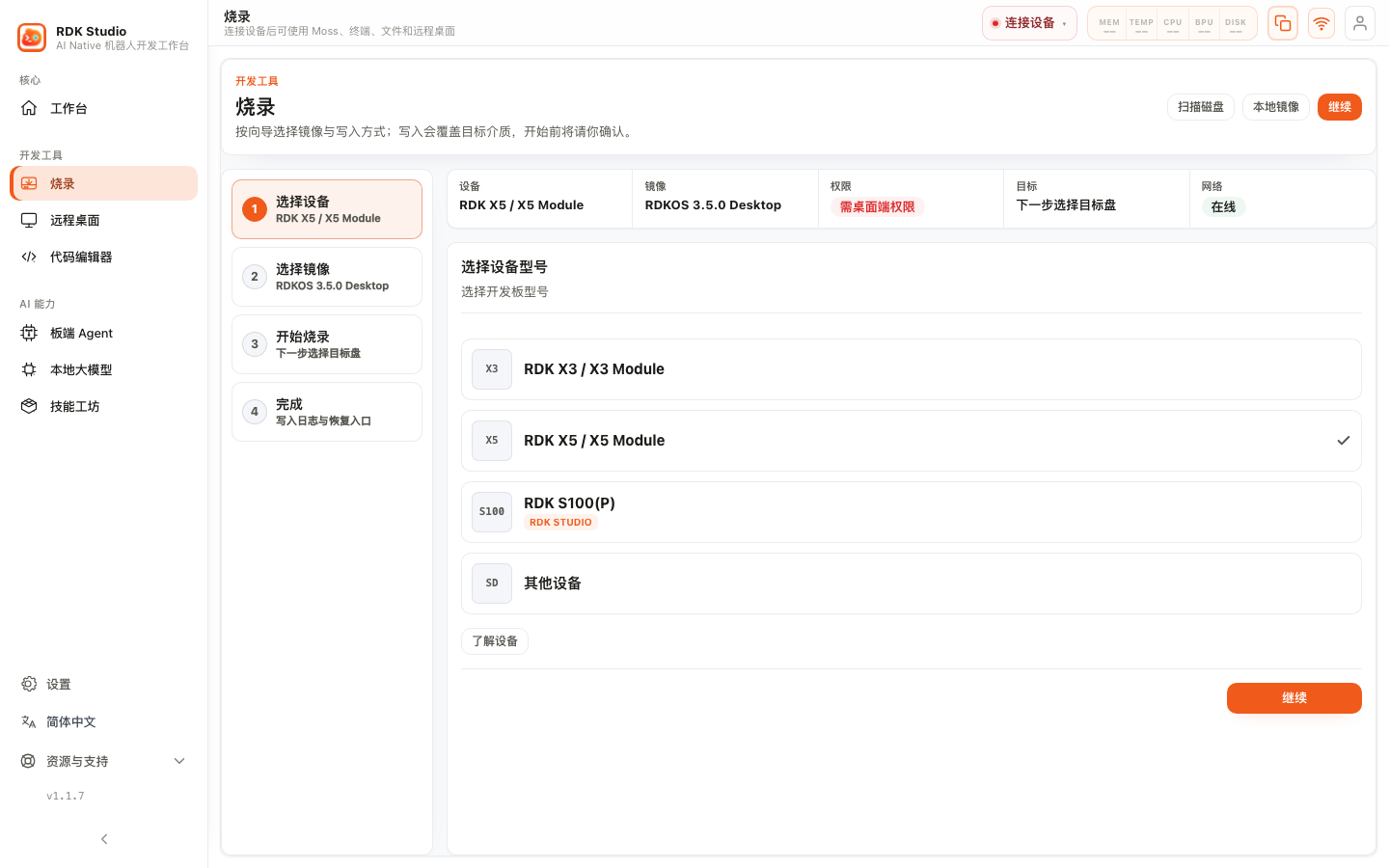Click the X5 board badge icon
This screenshot has height=868, width=1389.
(492, 441)
